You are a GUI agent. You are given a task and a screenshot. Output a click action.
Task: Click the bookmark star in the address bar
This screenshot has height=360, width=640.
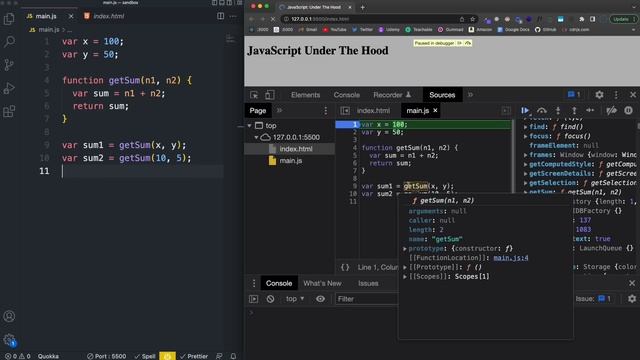472,19
